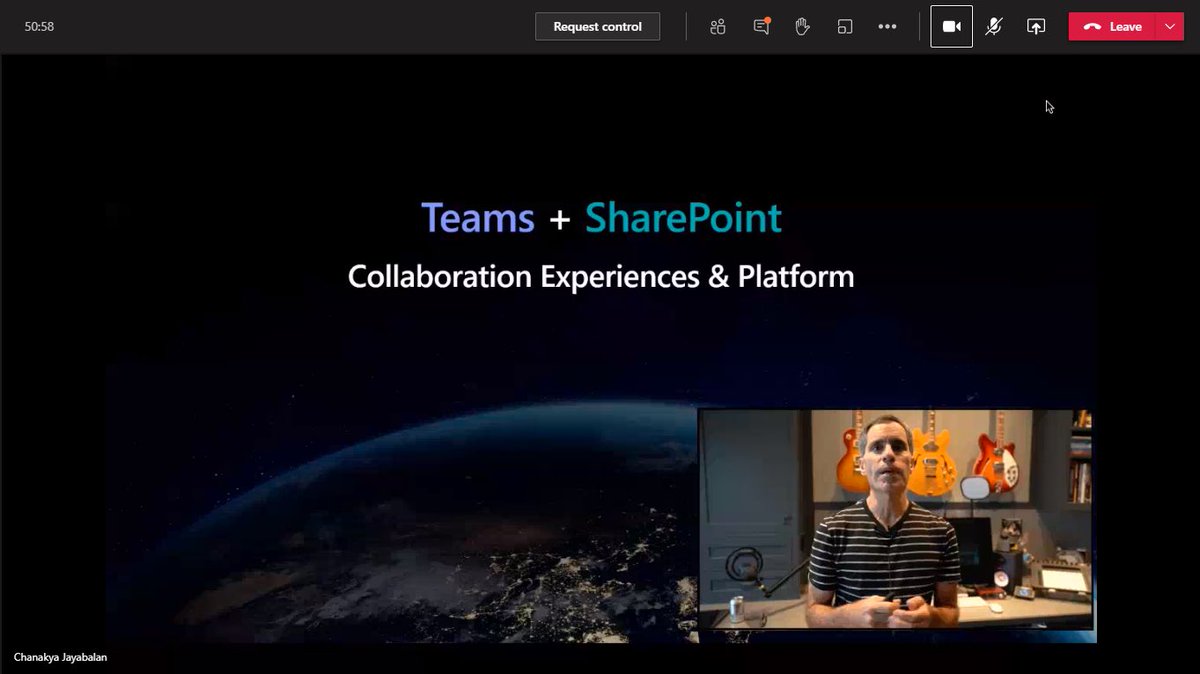Screen dimensions: 1200x674
Task: Click the meeting timer 50:58
Action: pyautogui.click(x=39, y=27)
